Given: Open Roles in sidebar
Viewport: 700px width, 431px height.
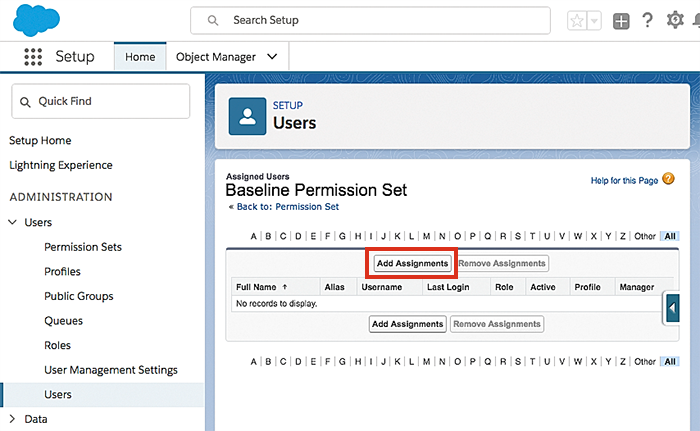Looking at the screenshot, I should coord(58,345).
